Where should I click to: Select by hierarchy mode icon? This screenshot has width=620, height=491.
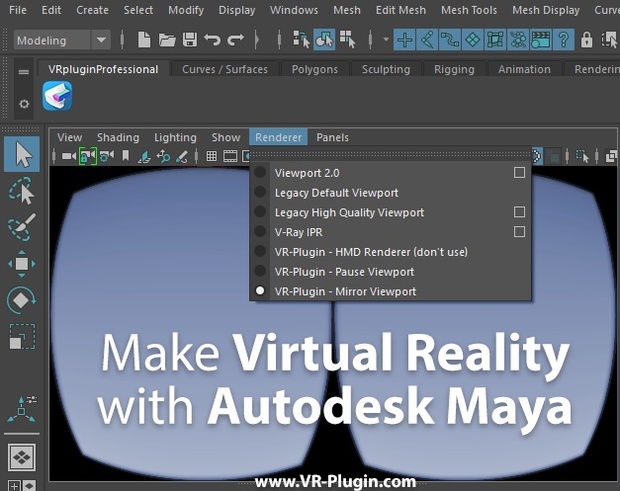301,40
